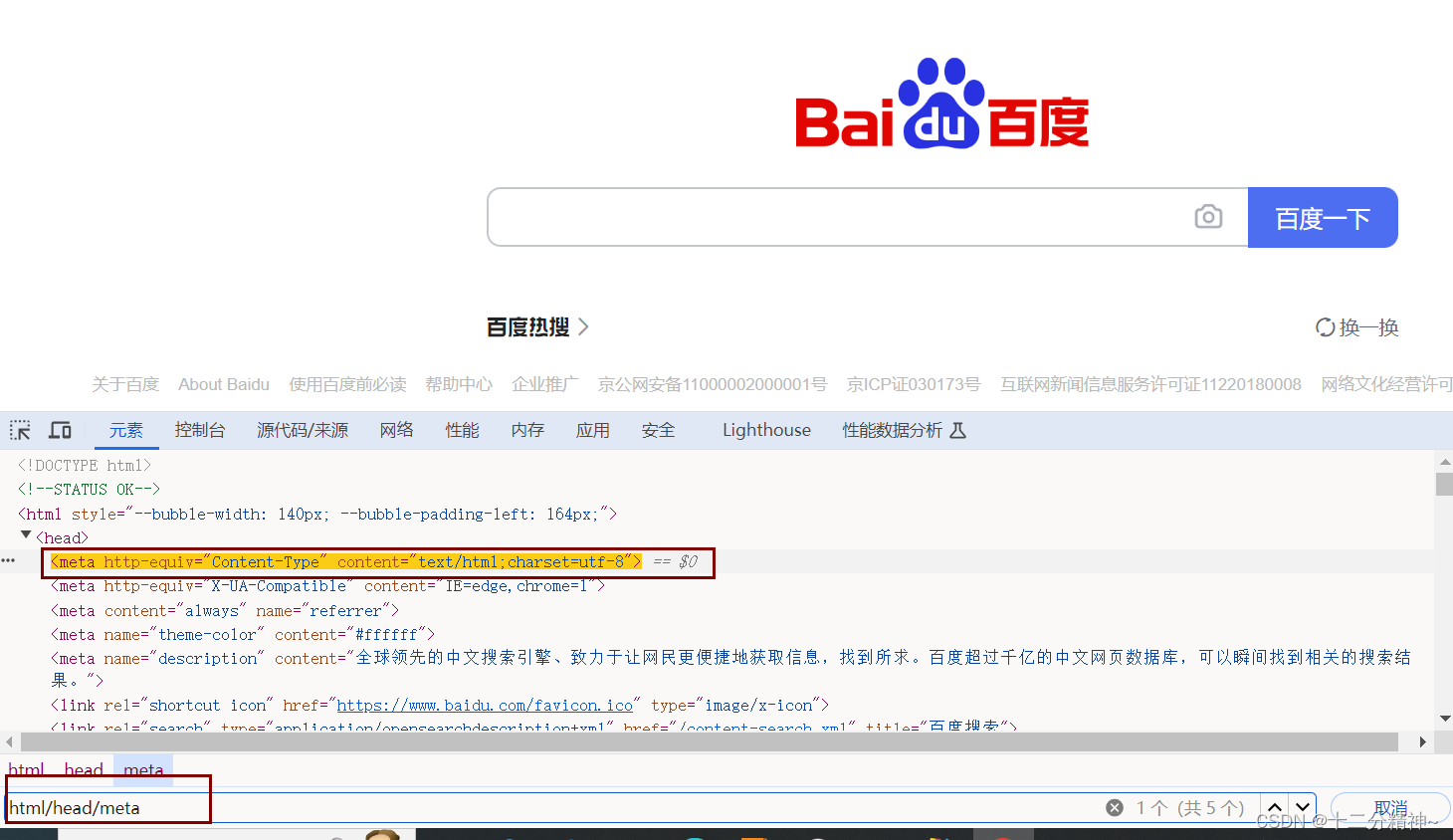The height and width of the screenshot is (840, 1453).
Task: Click the 百度一下 search button
Action: [x=1323, y=217]
